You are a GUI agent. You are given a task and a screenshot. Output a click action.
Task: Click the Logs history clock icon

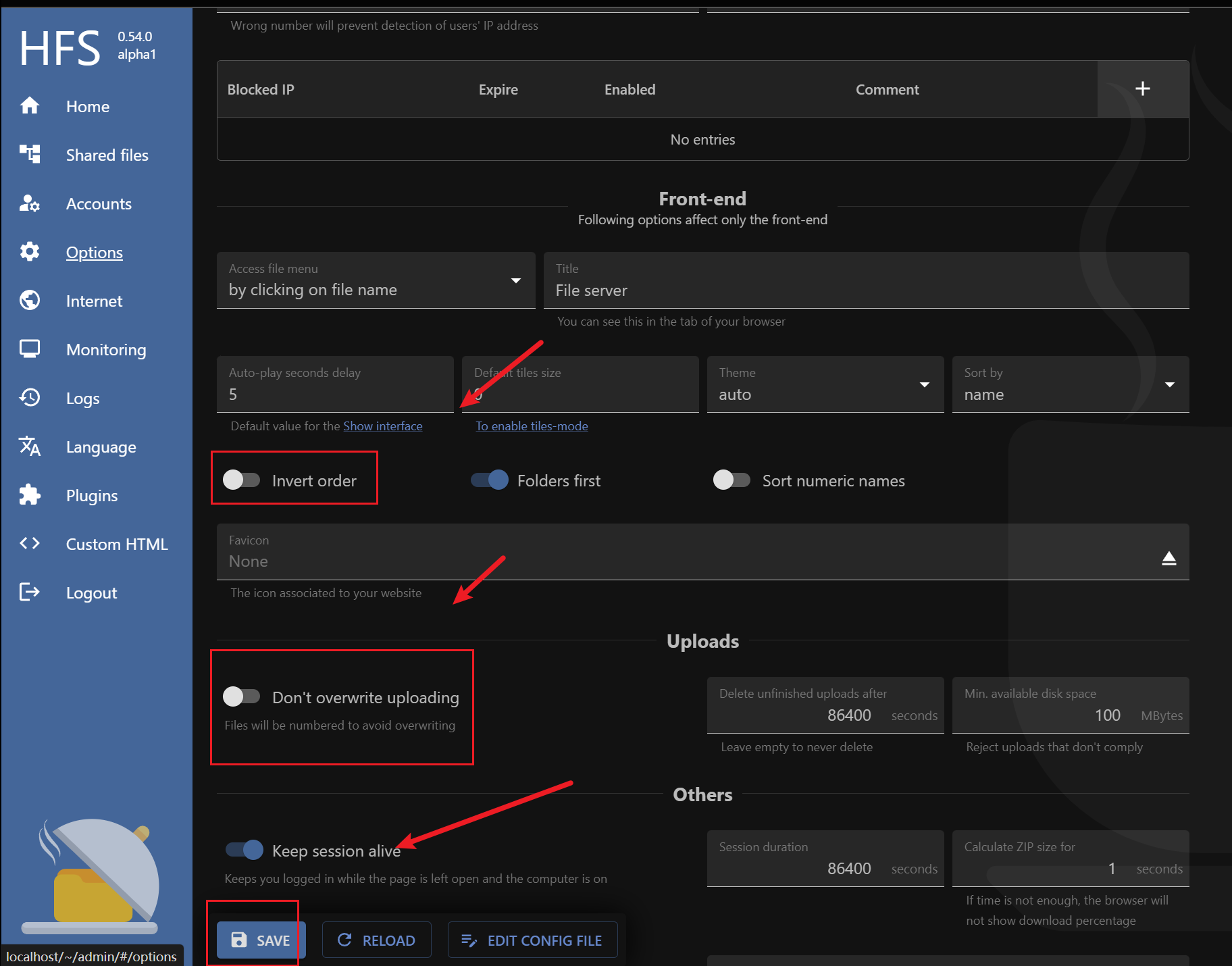30,398
